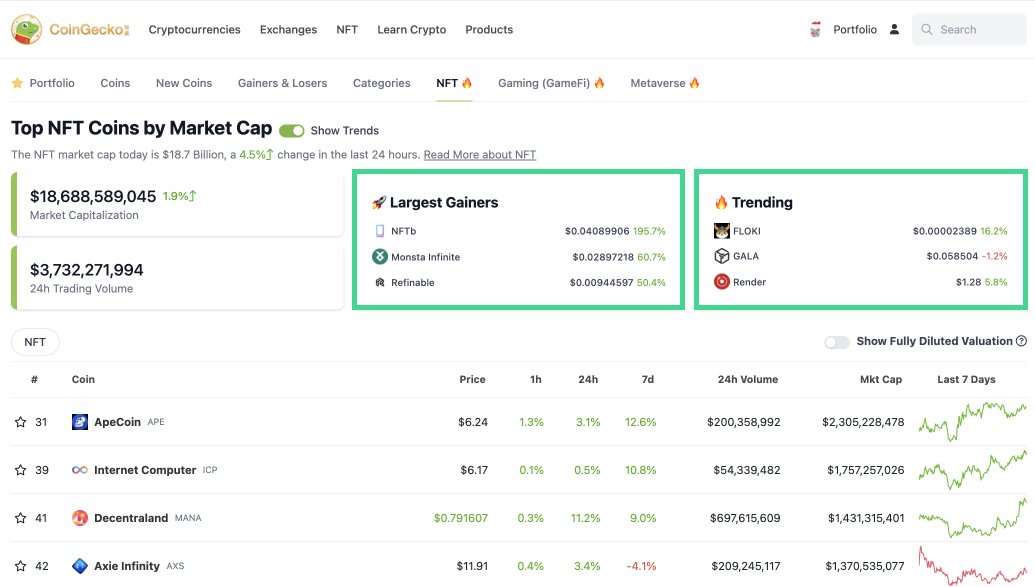Favorite Axie Infinity with its star icon

coord(20,566)
